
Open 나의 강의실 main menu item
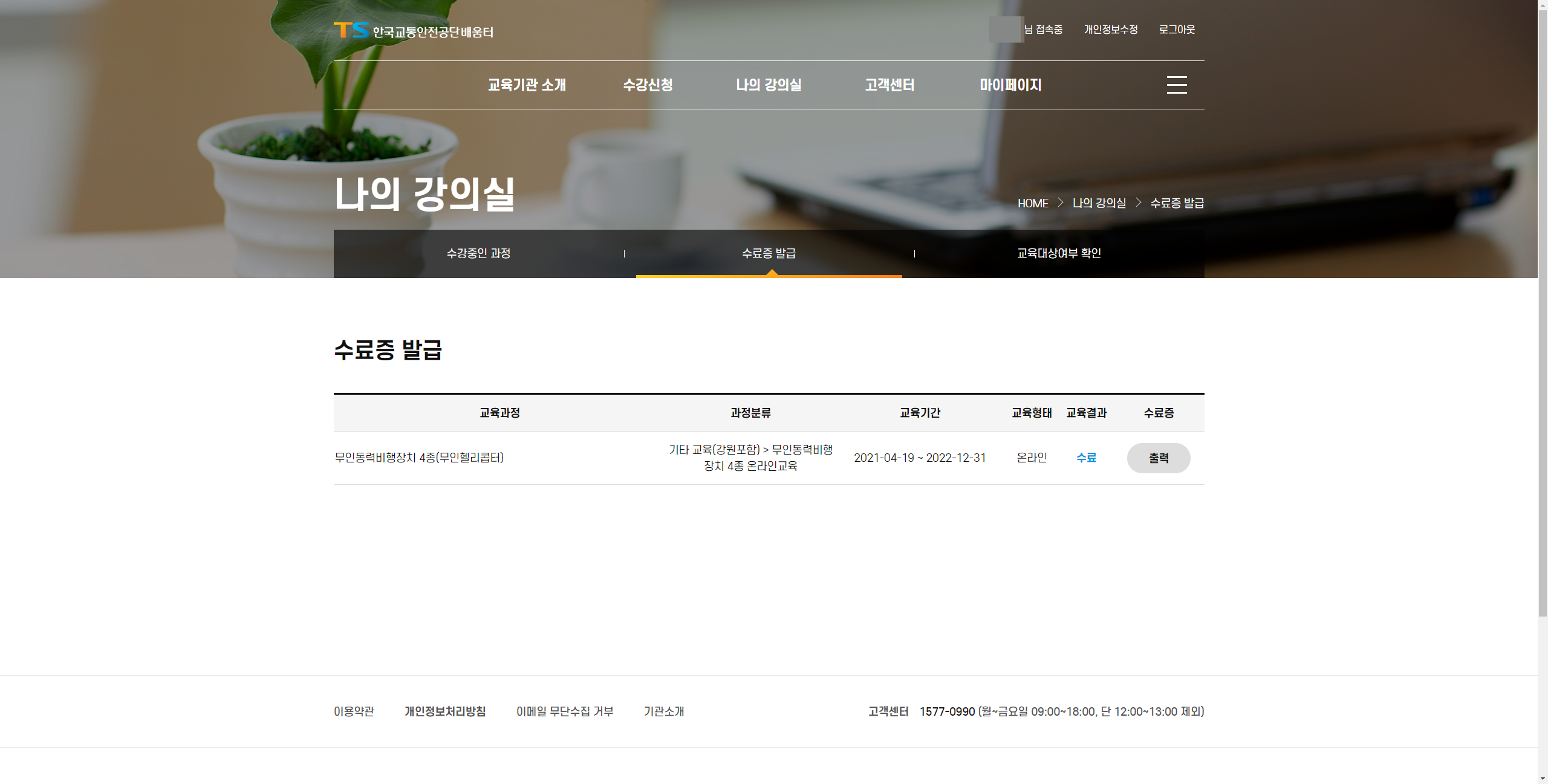coord(769,85)
